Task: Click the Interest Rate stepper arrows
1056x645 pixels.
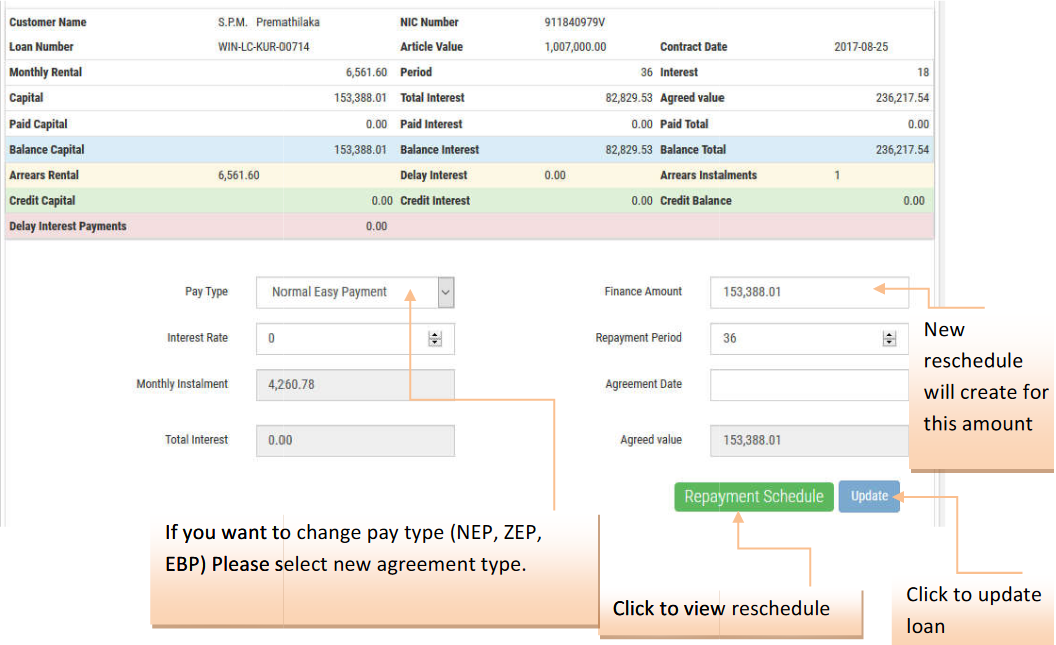Action: (x=435, y=339)
